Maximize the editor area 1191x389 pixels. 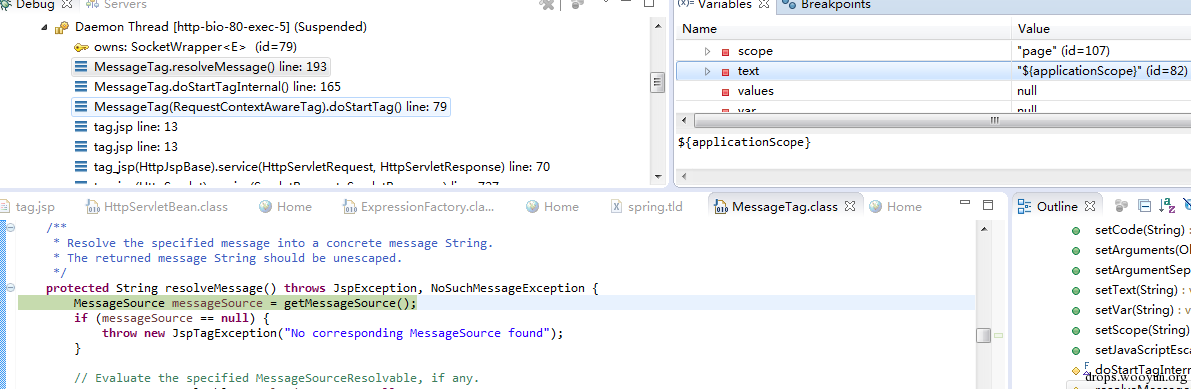987,205
